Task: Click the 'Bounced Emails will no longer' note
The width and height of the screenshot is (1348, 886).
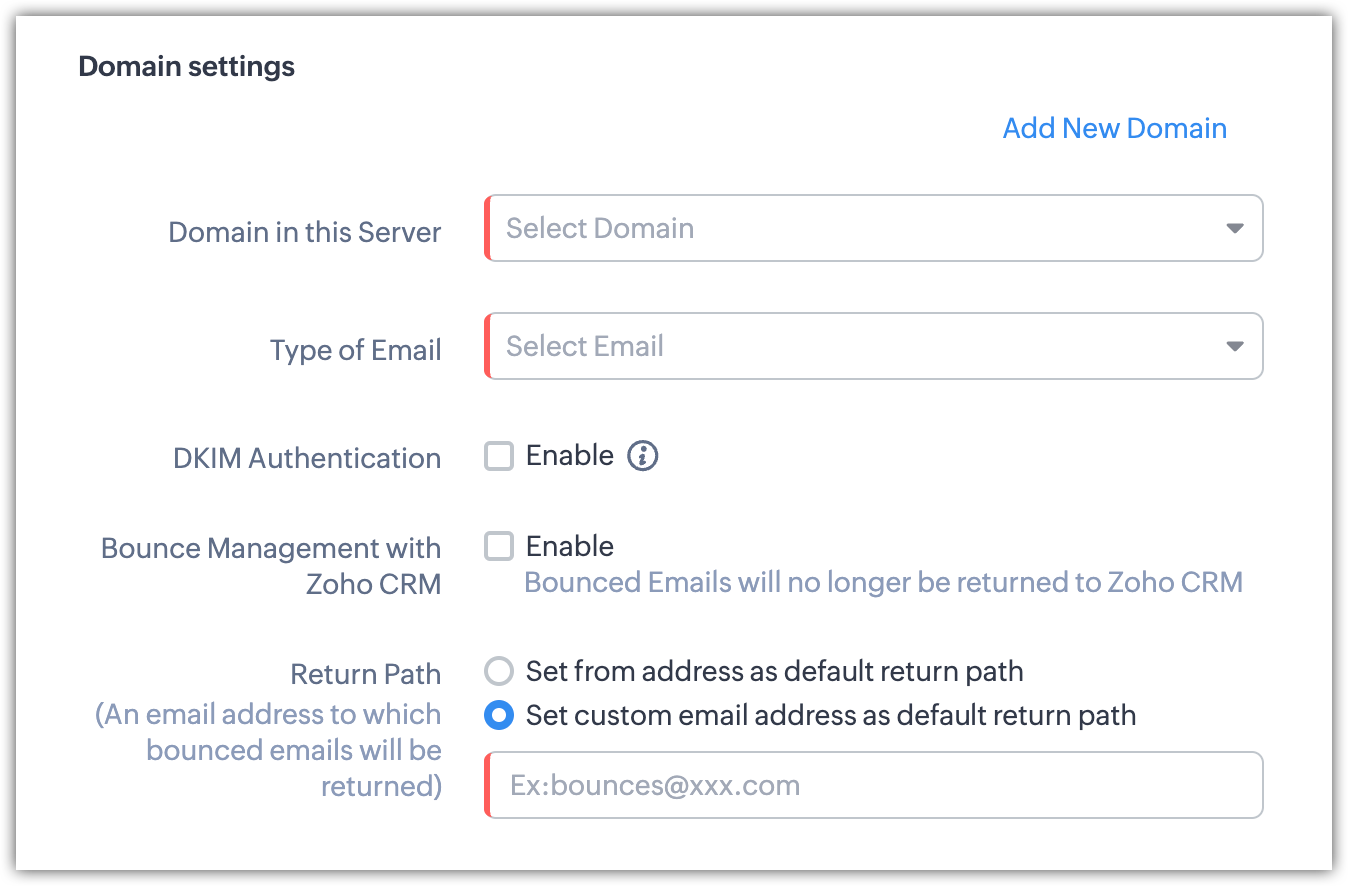Action: (x=883, y=582)
